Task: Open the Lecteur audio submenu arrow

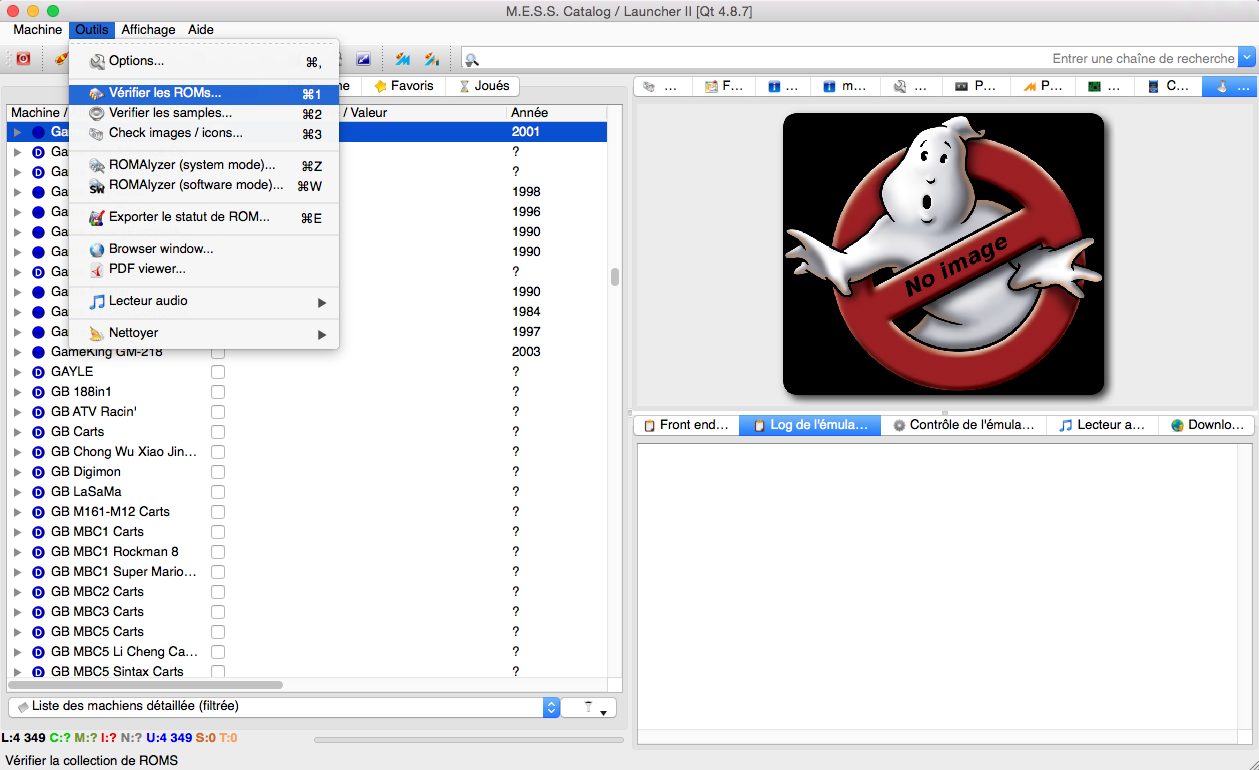Action: click(322, 302)
